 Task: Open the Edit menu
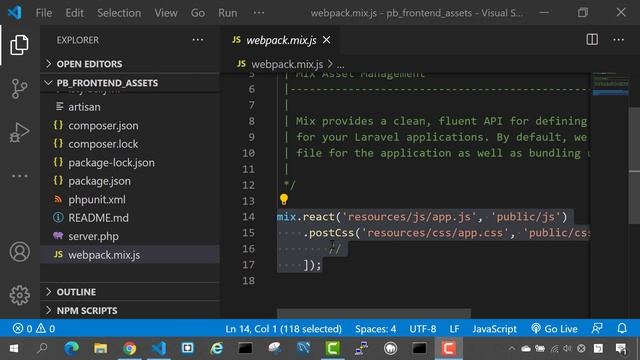click(x=74, y=13)
